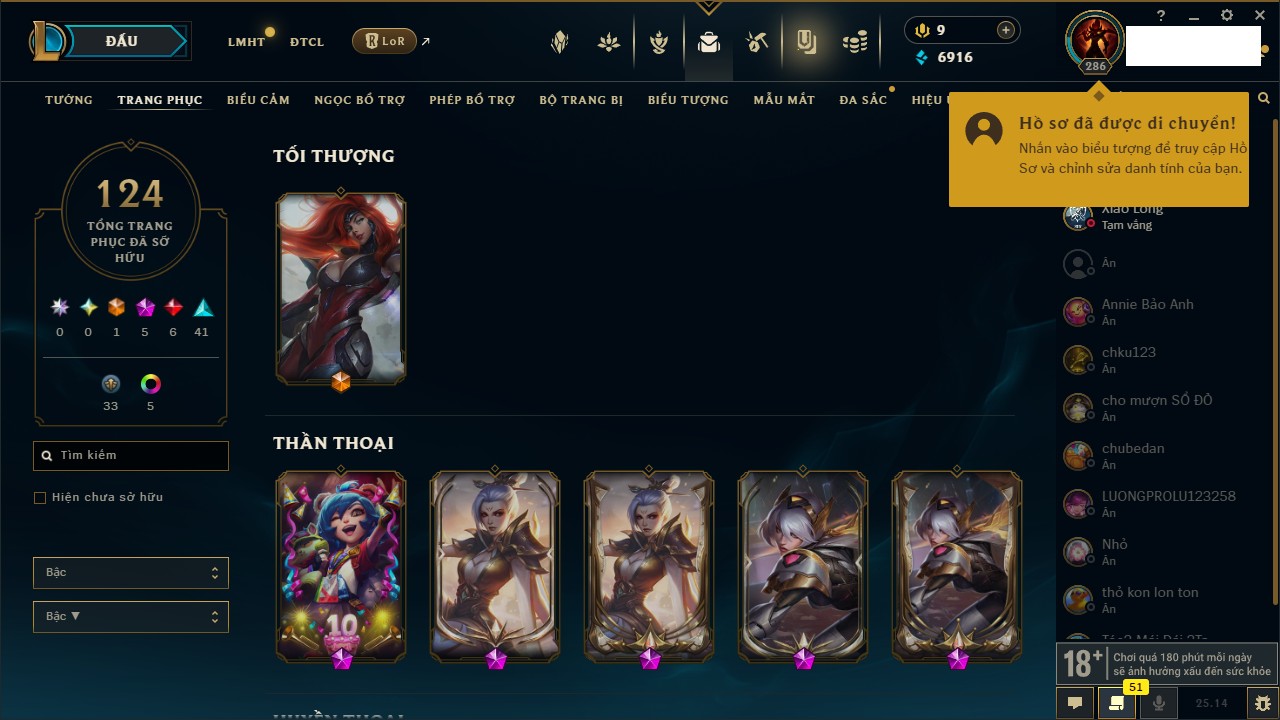This screenshot has width=1280, height=720.
Task: Open client settings gear icon
Action: pyautogui.click(x=1227, y=16)
